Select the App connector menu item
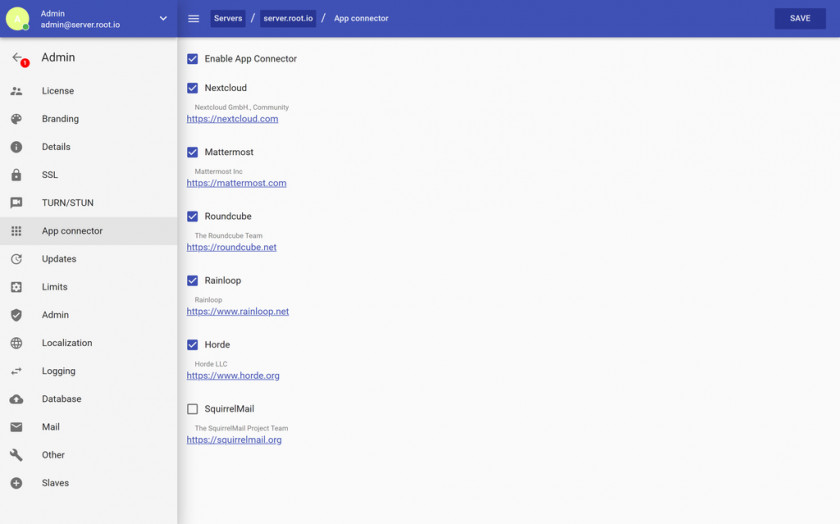This screenshot has width=840, height=524. pos(88,231)
